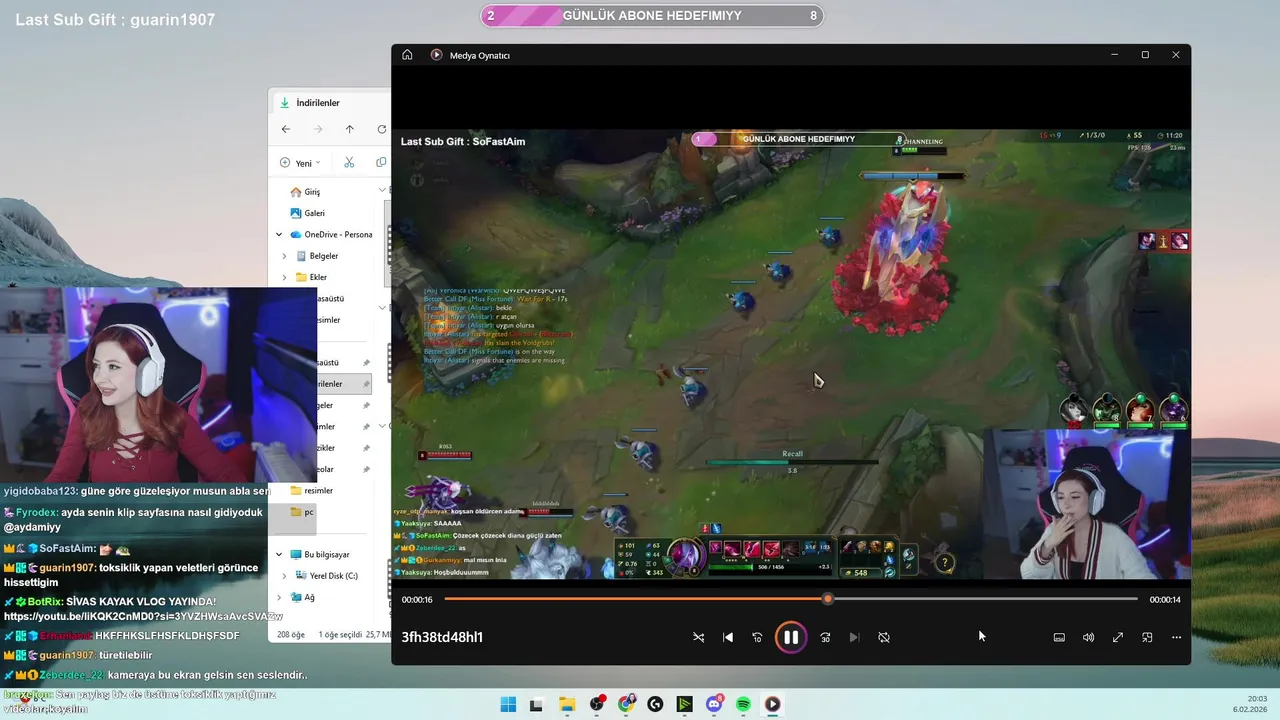The width and height of the screenshot is (1280, 720).
Task: Go forward in File Explorer
Action: [x=318, y=129]
